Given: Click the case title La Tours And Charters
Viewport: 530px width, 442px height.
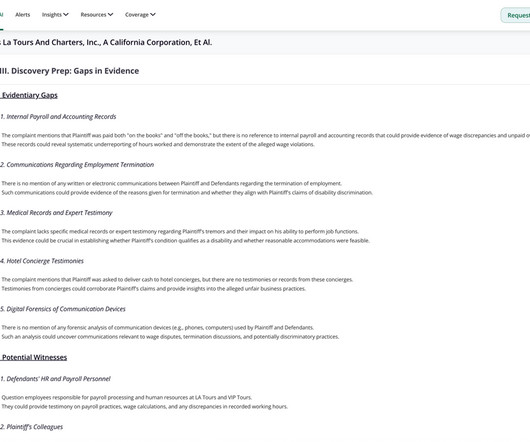Looking at the screenshot, I should click(x=106, y=43).
